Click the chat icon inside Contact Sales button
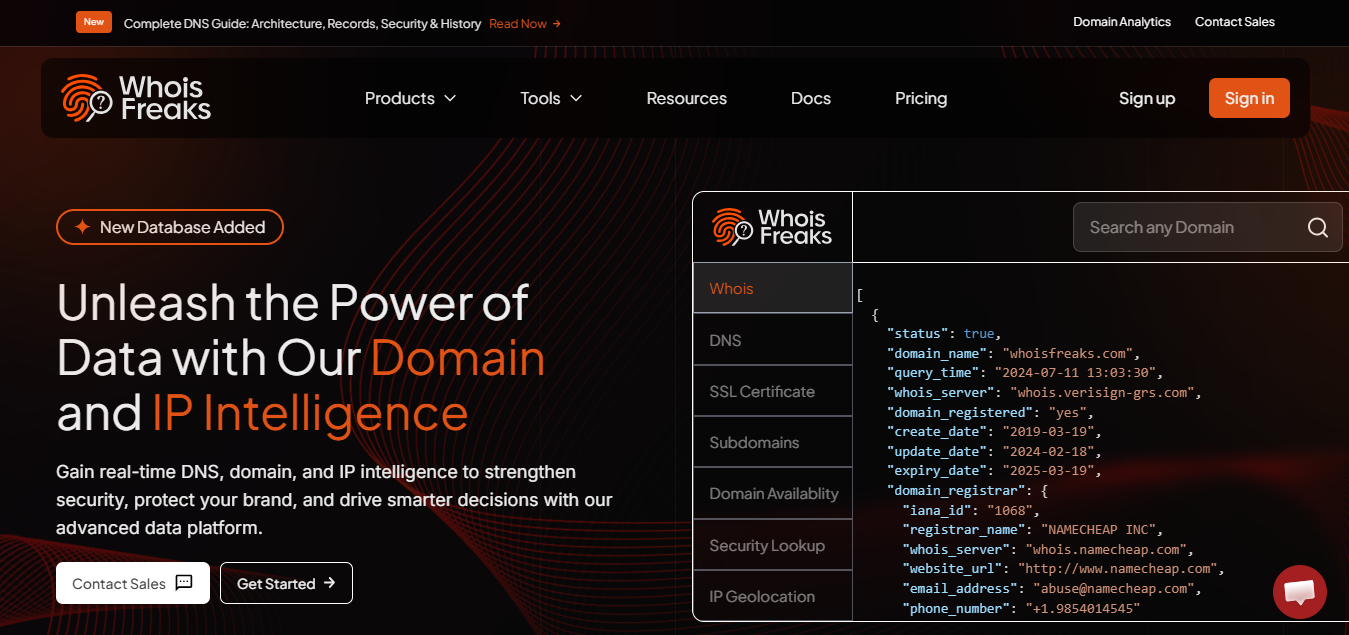This screenshot has width=1349, height=635. [184, 583]
